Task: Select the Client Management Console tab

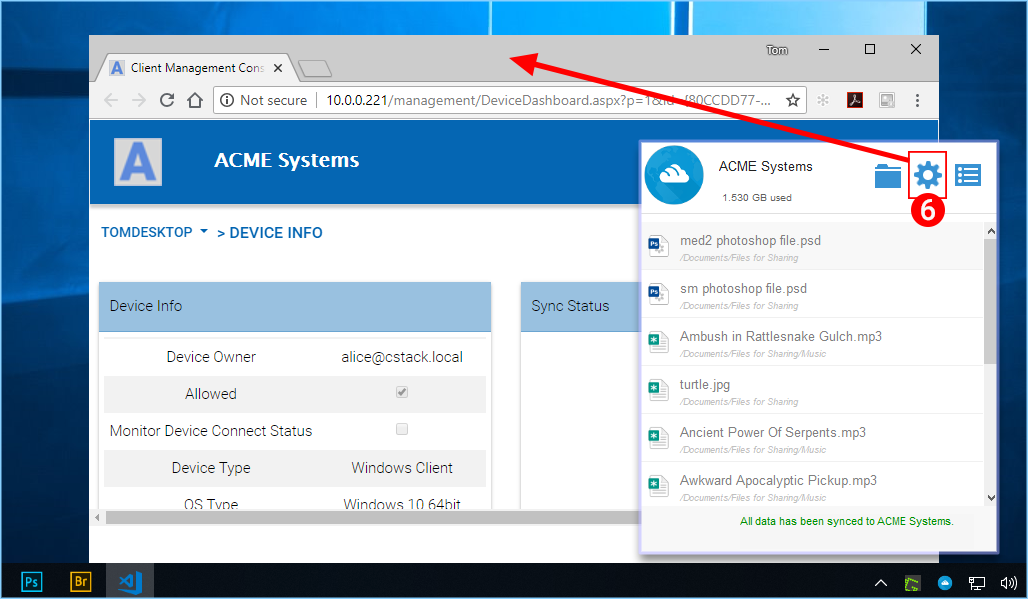Action: pyautogui.click(x=197, y=68)
